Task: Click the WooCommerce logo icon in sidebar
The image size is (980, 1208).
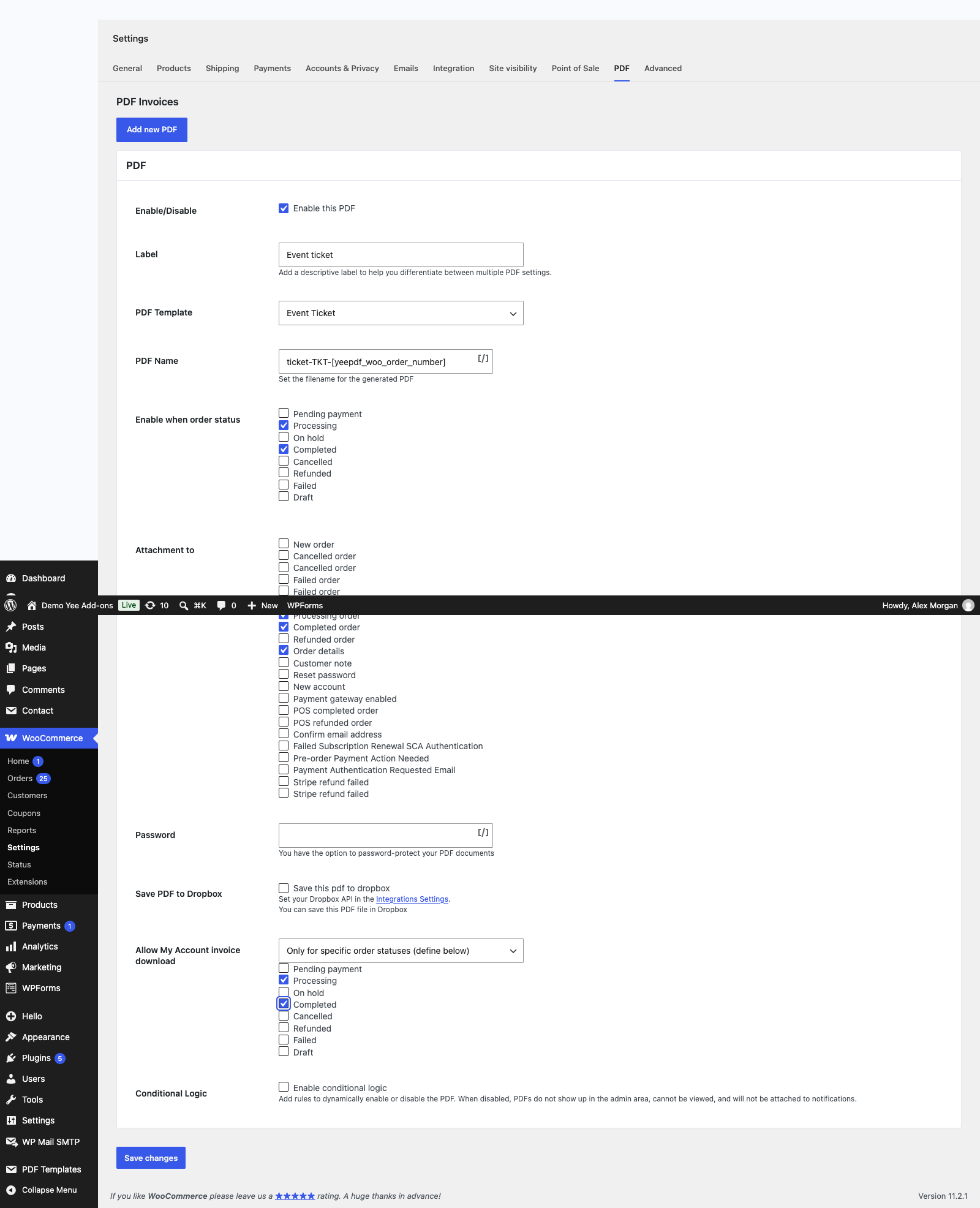Action: pos(11,738)
